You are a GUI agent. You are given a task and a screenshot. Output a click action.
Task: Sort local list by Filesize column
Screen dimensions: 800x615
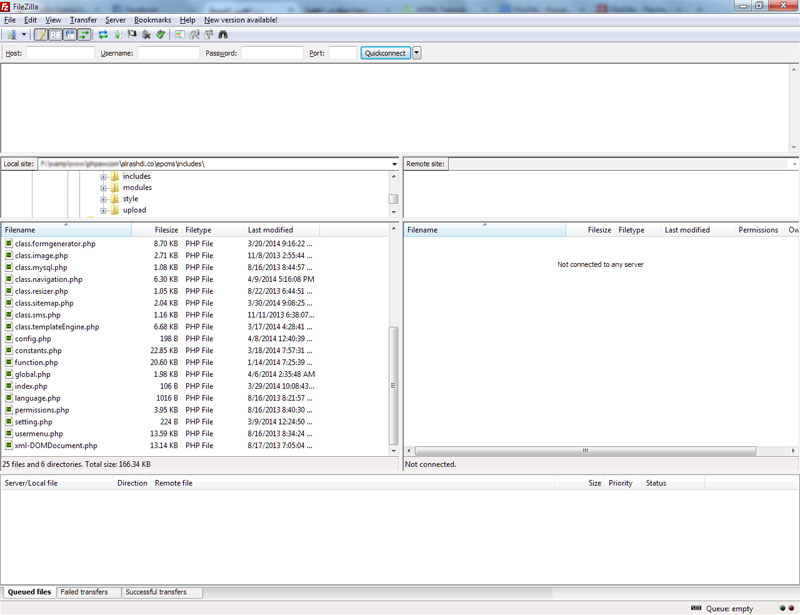pyautogui.click(x=157, y=230)
